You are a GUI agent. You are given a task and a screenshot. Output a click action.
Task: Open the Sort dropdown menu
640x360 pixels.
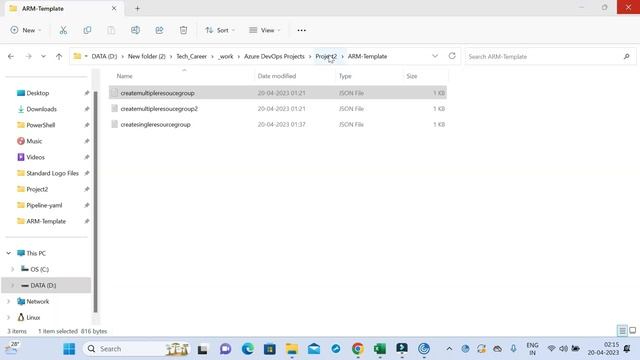[220, 30]
